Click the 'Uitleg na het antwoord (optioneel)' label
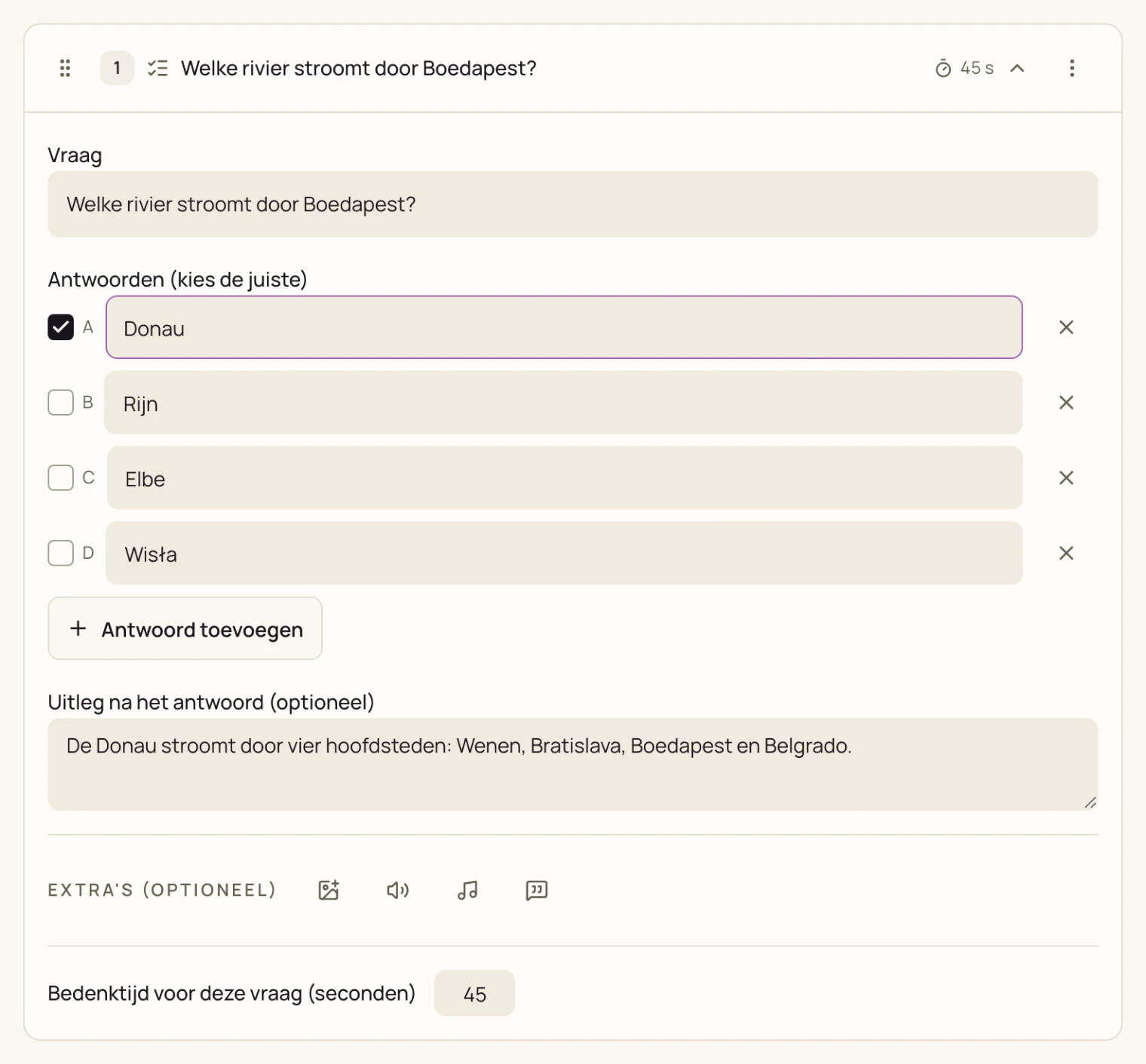This screenshot has width=1146, height=1064. (211, 703)
